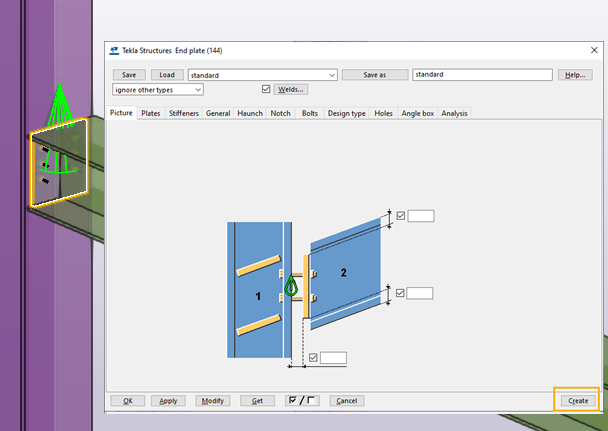Toggle the checkbox beside the top dimension field
The width and height of the screenshot is (608, 431).
point(401,216)
